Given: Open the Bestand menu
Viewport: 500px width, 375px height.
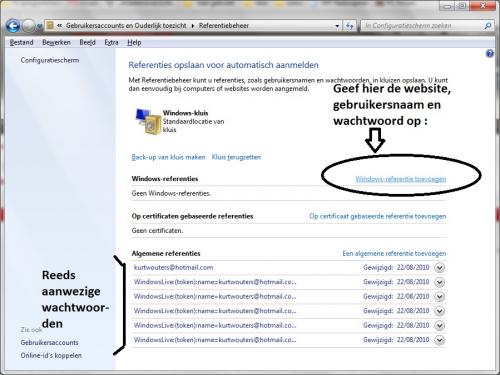Looking at the screenshot, I should point(22,42).
